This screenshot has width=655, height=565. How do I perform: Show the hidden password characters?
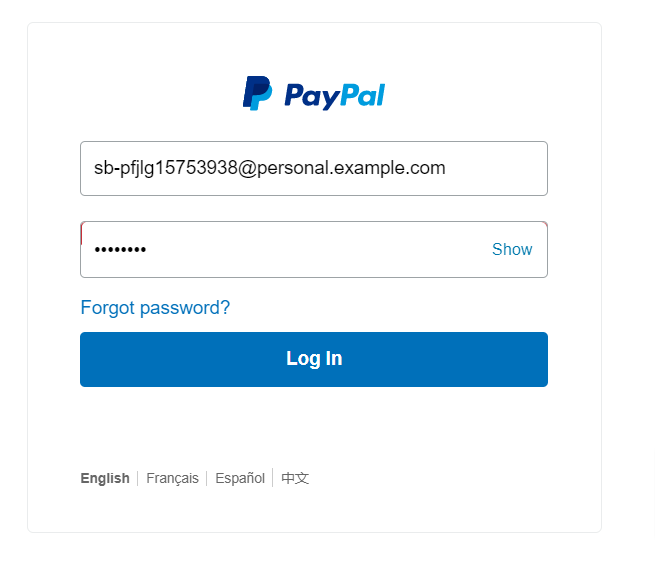[512, 249]
